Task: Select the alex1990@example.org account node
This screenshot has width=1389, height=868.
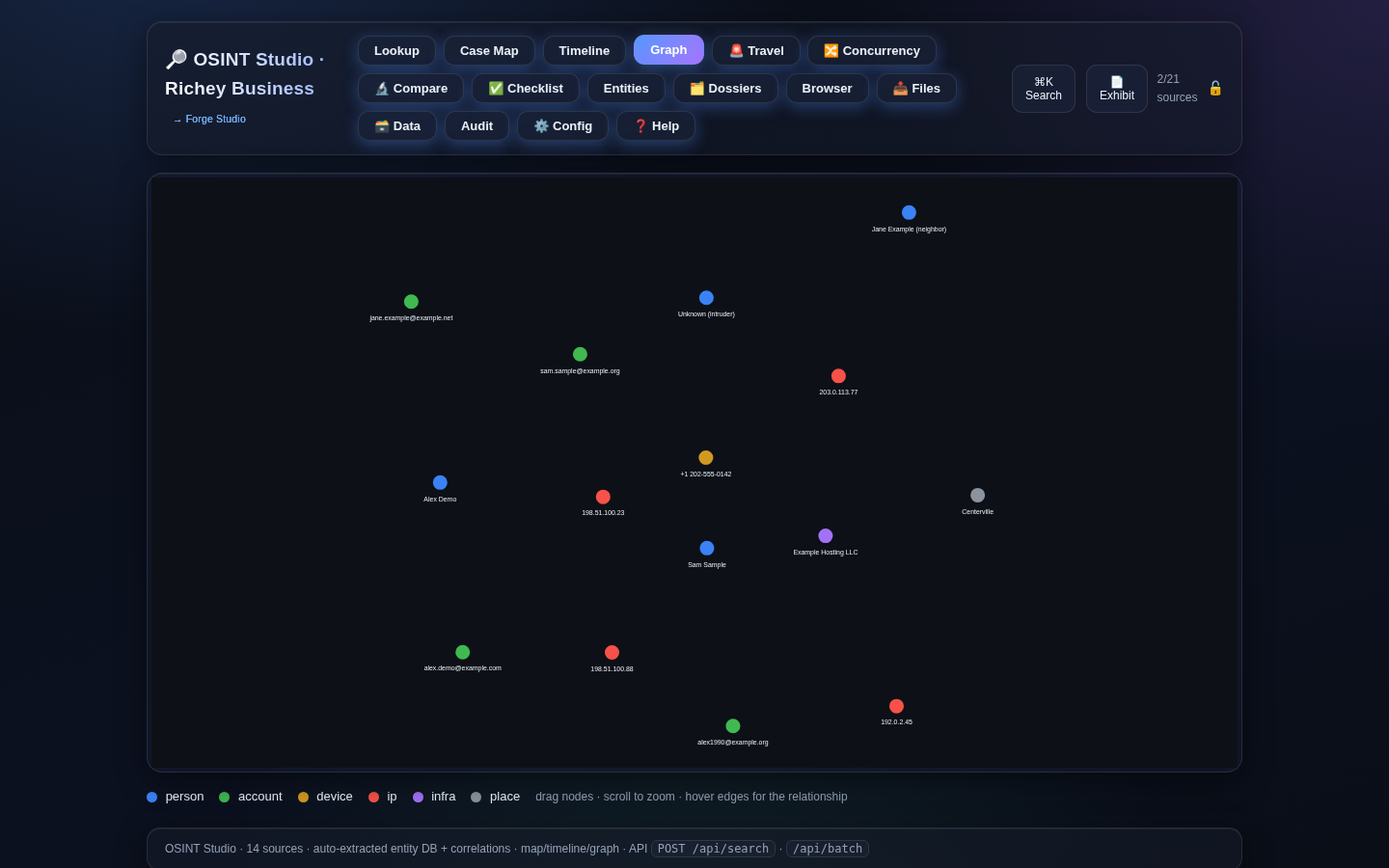Action: 733,726
